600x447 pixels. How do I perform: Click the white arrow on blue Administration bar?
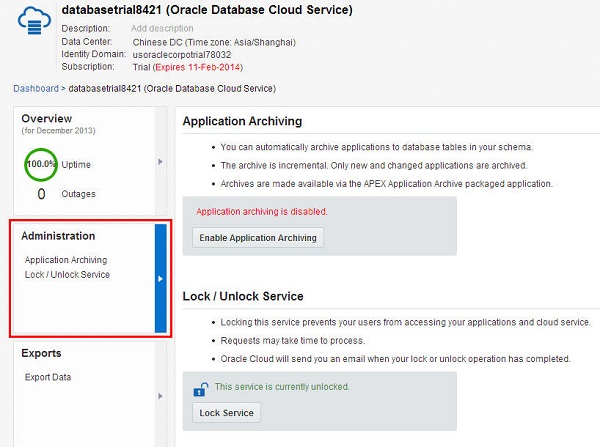pos(160,279)
